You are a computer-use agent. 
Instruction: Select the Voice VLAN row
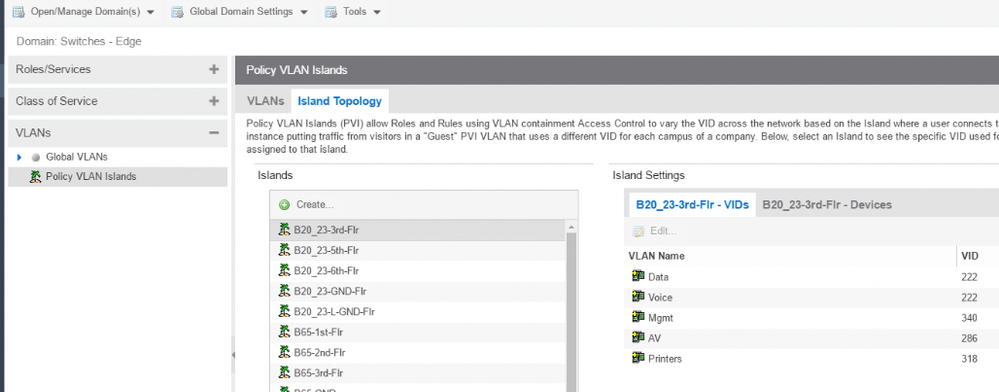click(812, 297)
